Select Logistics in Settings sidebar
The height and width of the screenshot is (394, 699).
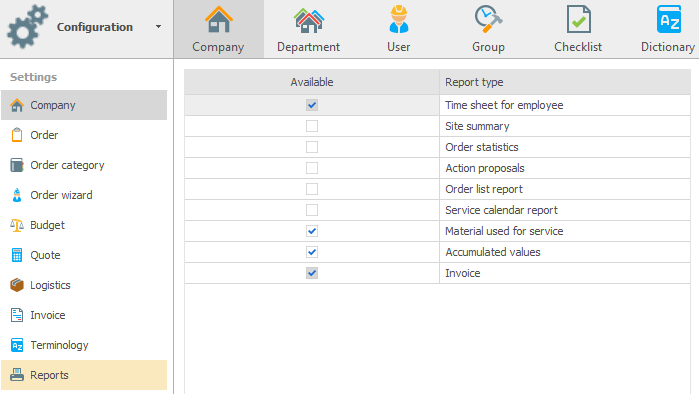click(x=84, y=285)
